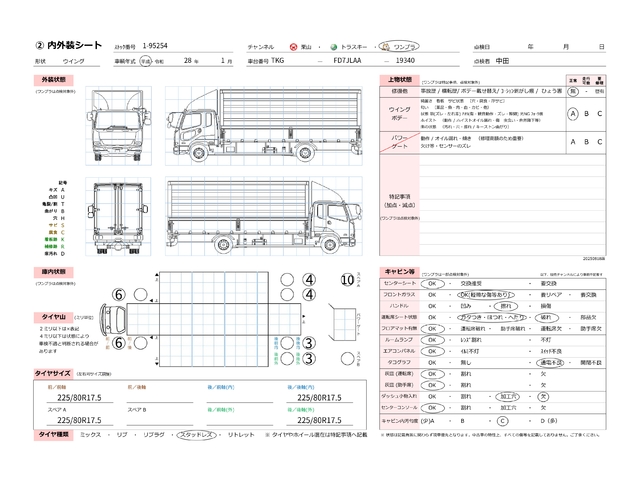Click the spare tire circle marked 10
Viewport: 640px width, 480px height.
point(347,280)
